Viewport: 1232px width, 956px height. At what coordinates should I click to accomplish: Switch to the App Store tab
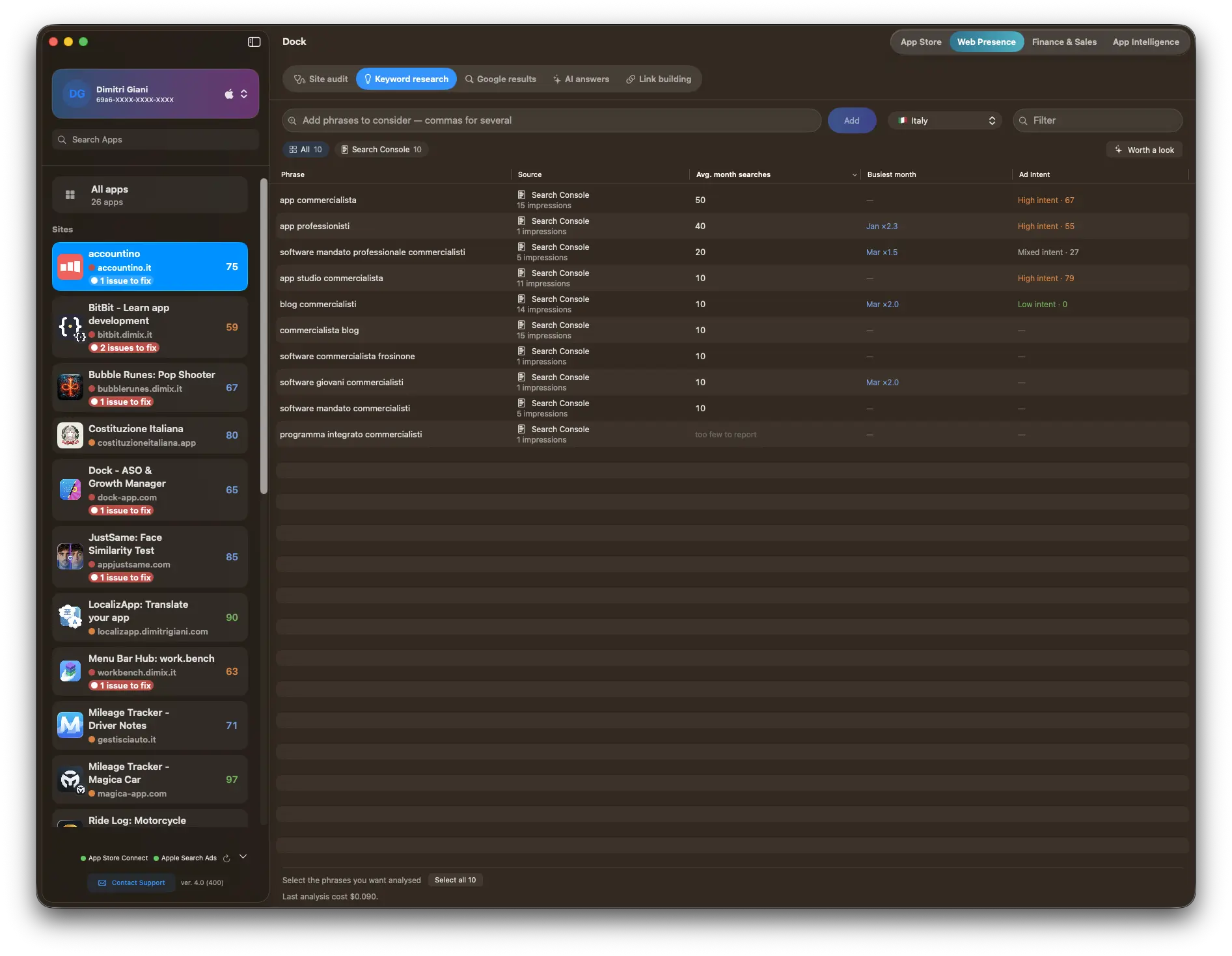tap(921, 42)
